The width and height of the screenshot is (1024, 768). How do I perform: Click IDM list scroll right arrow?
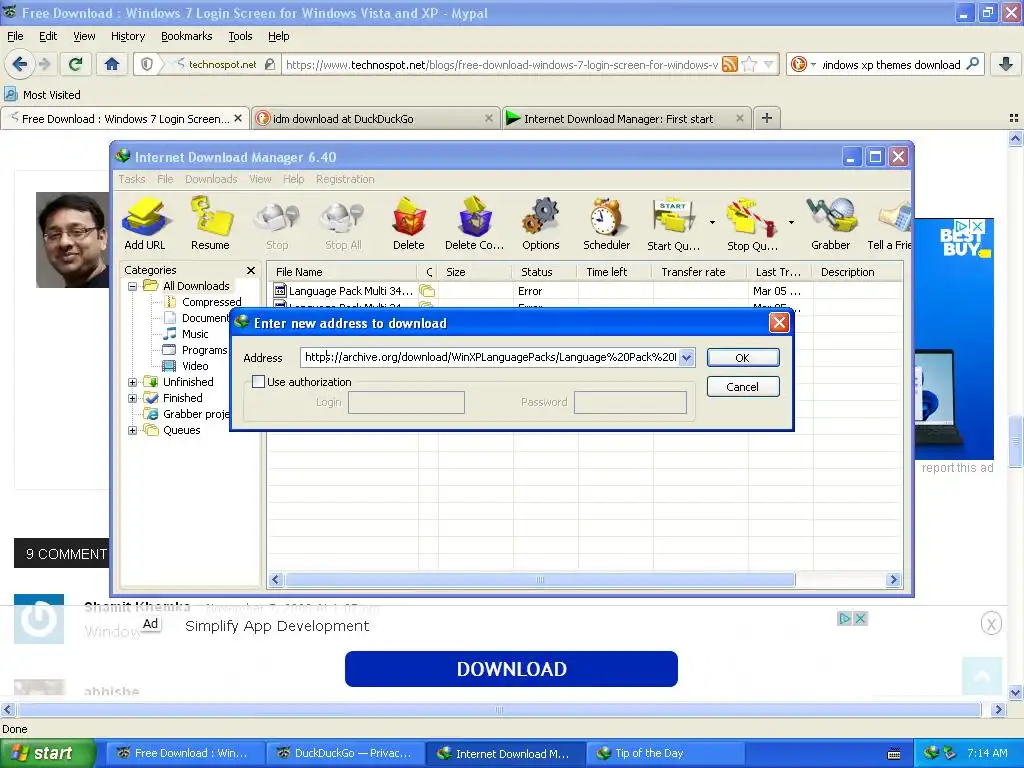coord(893,579)
